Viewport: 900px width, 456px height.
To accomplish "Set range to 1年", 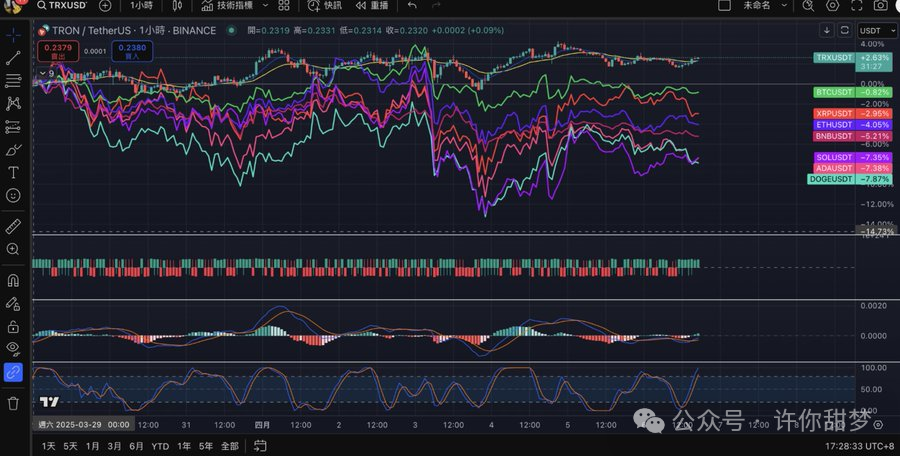I will click(x=184, y=446).
